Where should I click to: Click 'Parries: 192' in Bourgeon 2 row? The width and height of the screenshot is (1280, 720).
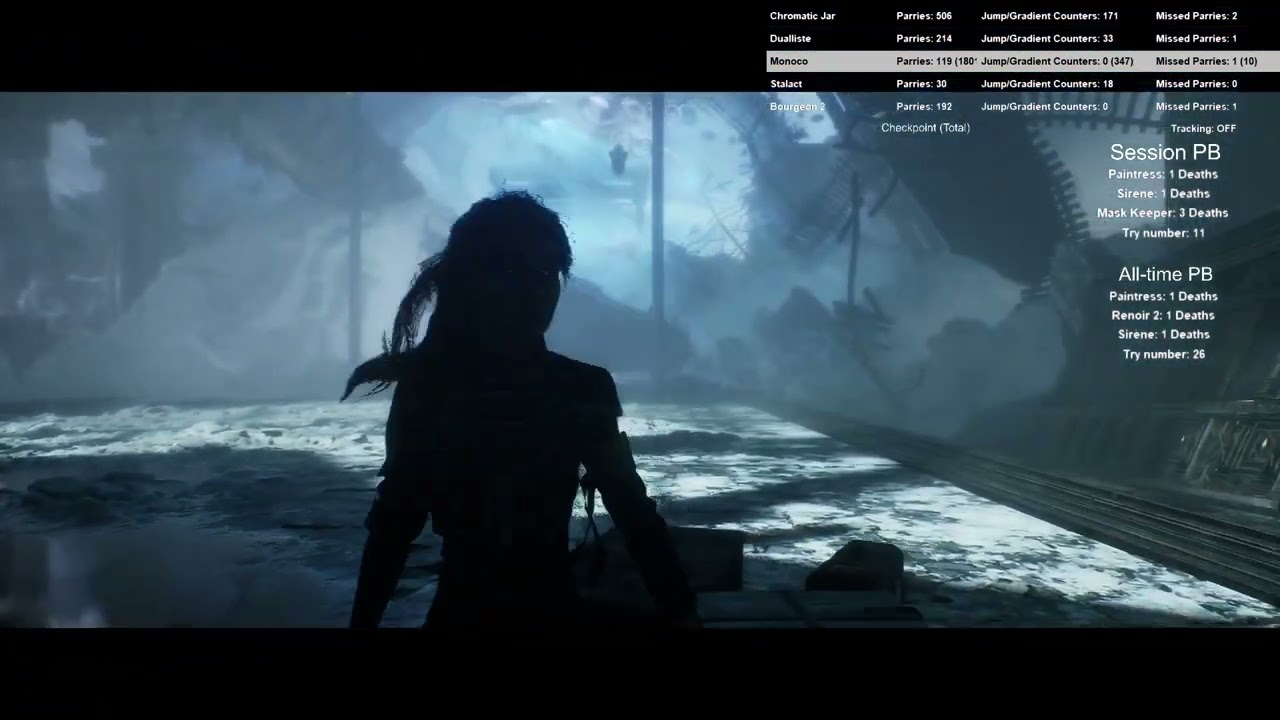(924, 107)
